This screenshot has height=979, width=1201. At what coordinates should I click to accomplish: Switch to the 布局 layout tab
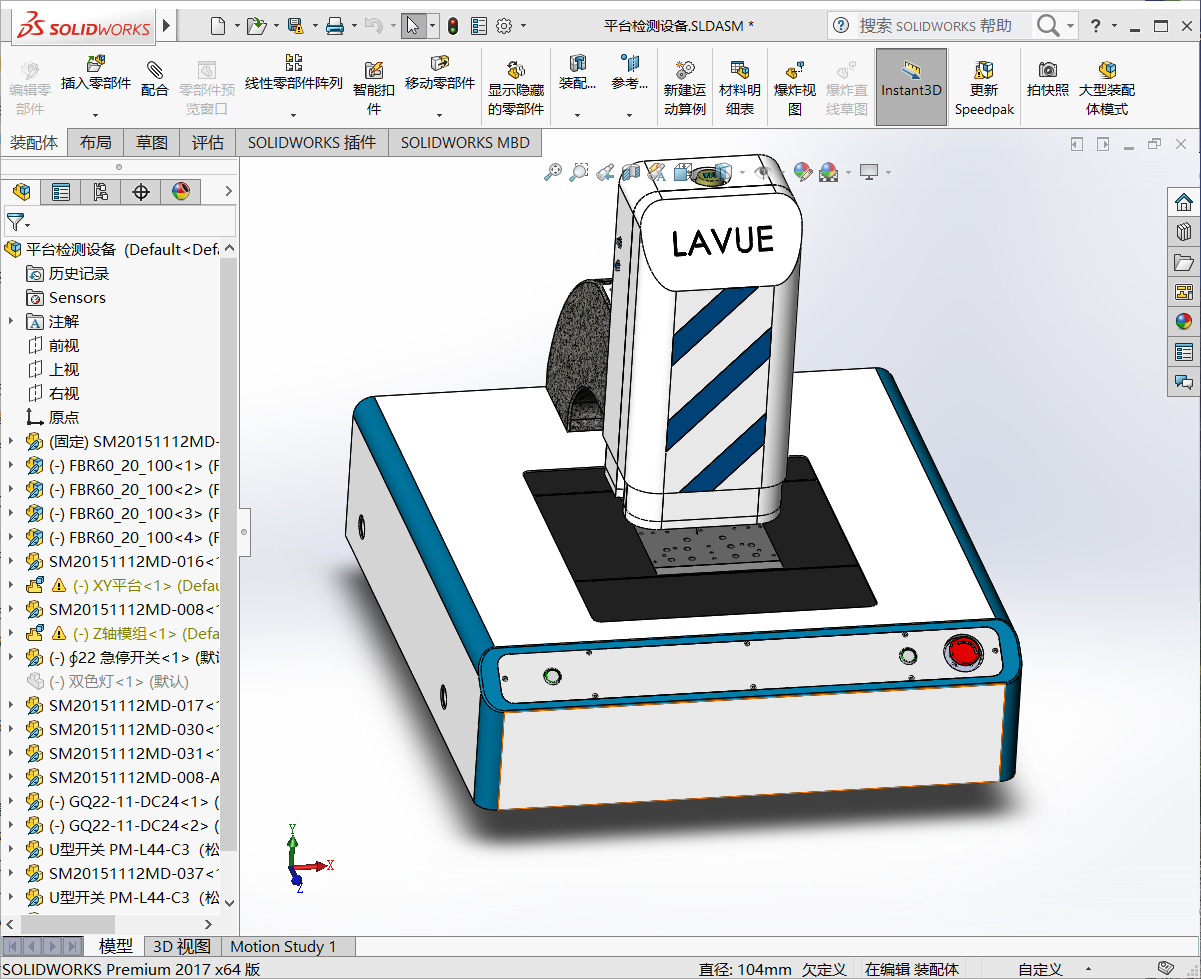(96, 143)
